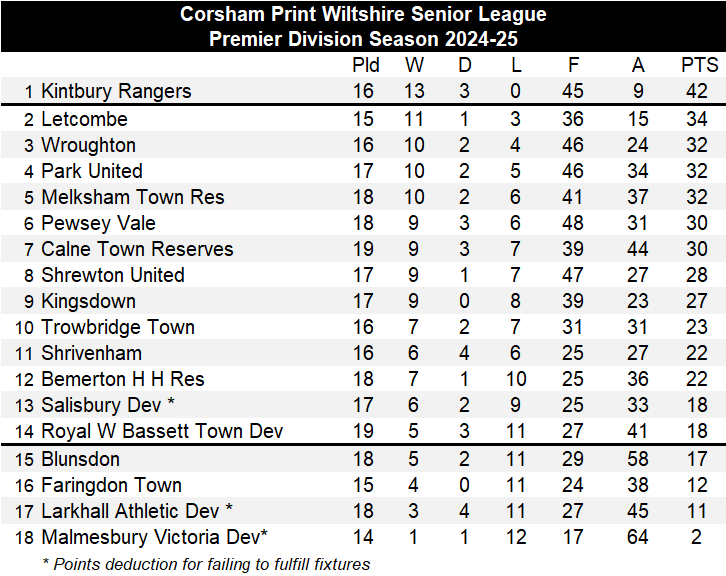Select the Larkhall Athletic Dev team name
Screen dimensions: 726x576
tap(137, 511)
